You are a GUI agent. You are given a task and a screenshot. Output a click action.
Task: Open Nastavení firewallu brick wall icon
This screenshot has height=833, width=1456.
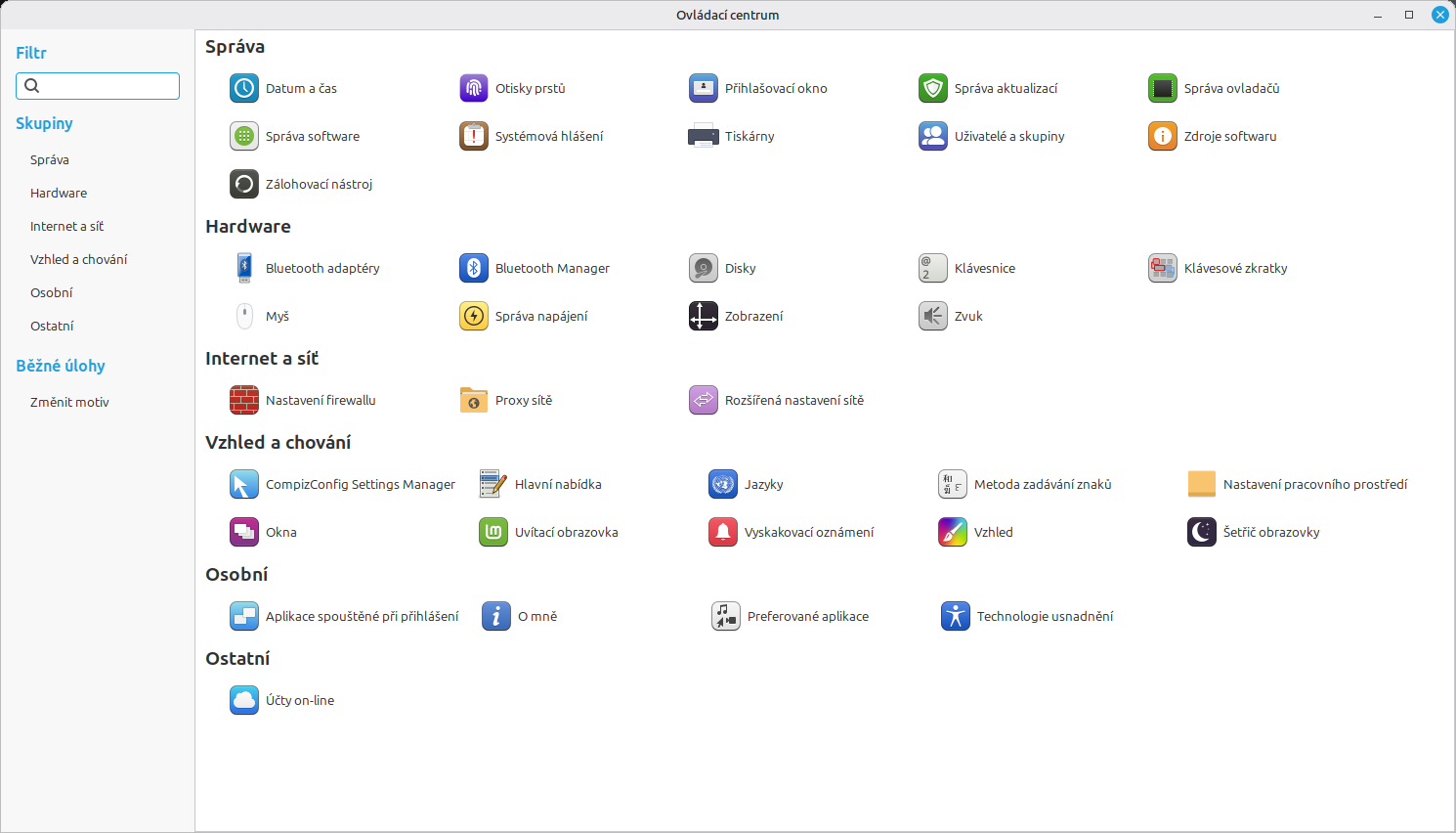(243, 400)
